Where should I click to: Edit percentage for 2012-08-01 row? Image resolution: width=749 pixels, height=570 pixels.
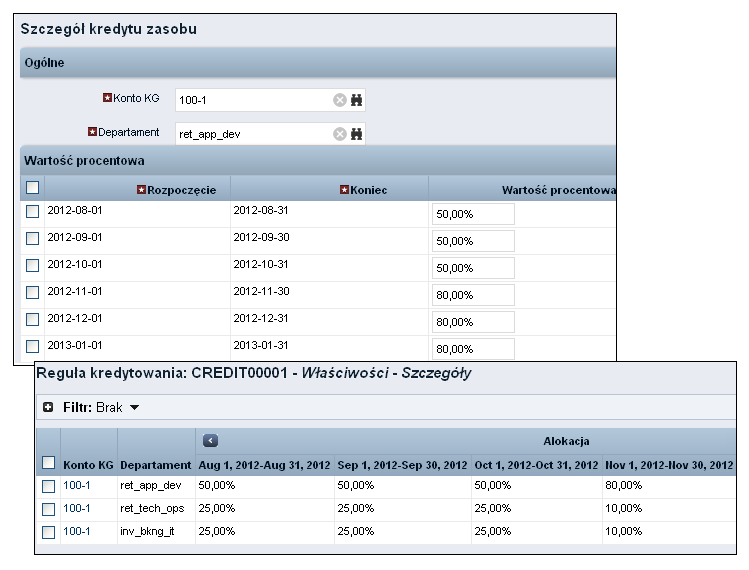[473, 214]
